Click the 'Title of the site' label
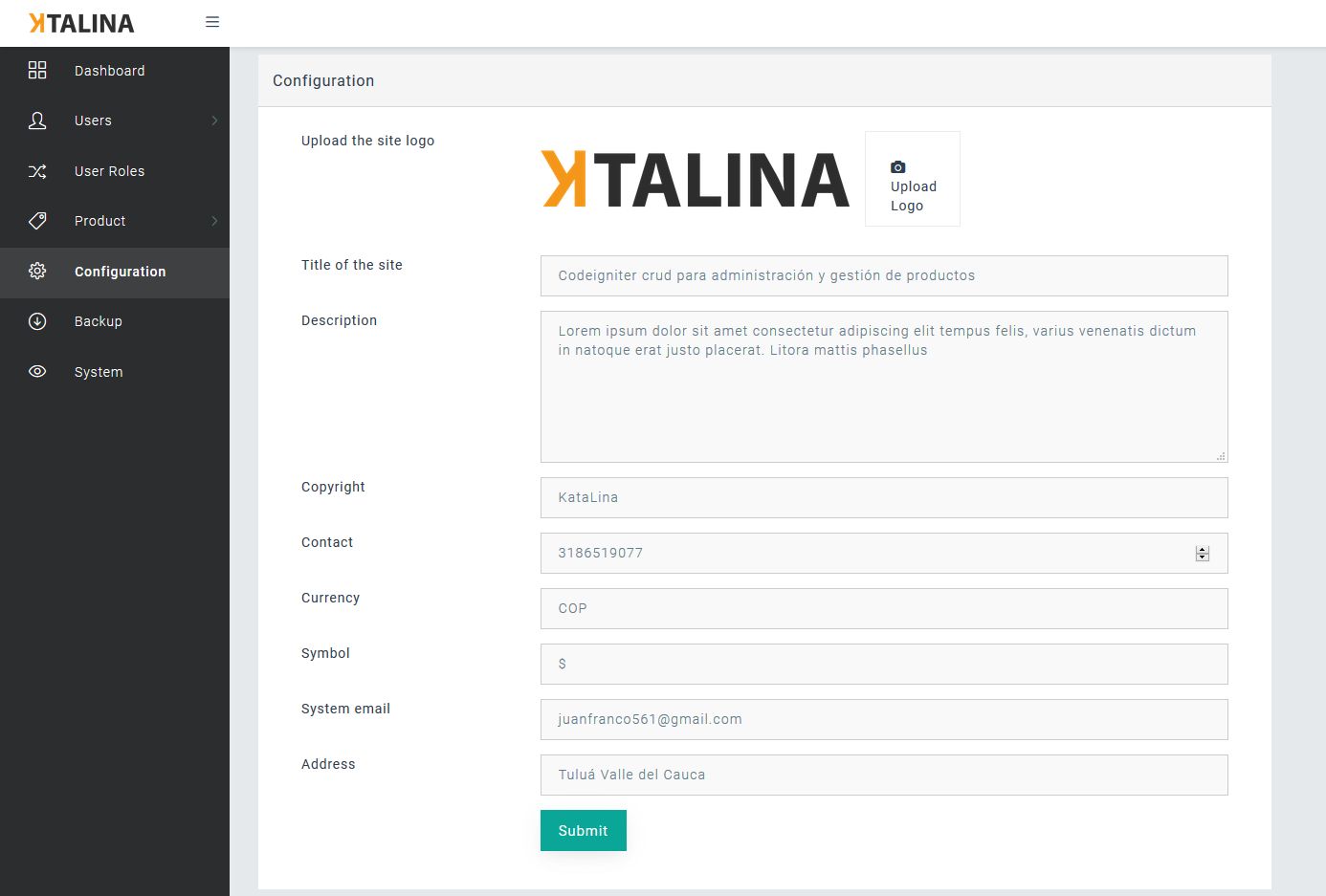Screen dimensions: 1326x896 [352, 265]
